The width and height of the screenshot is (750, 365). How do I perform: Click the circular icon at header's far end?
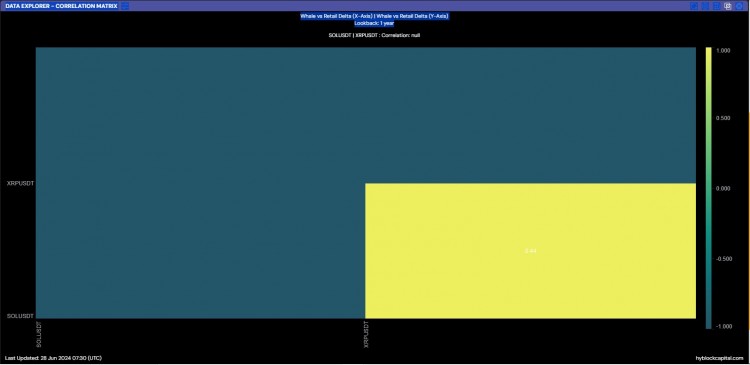point(739,6)
